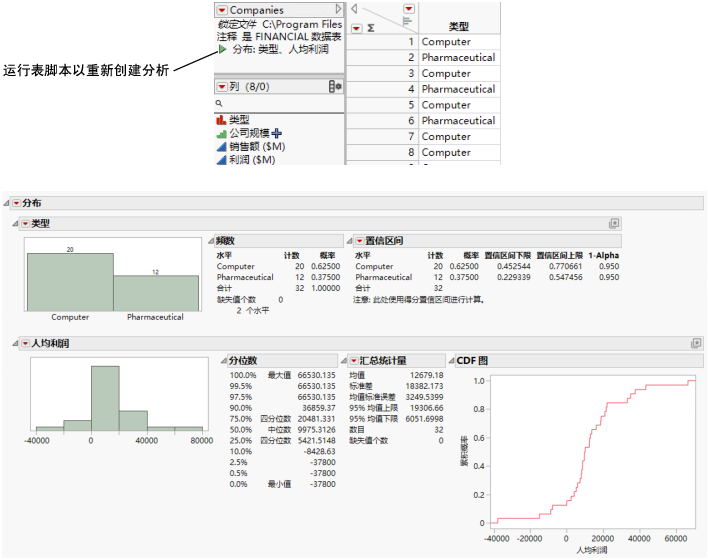This screenshot has width=708, height=560.
Task: Open the columns red triangle in table corner
Action: click(x=409, y=9)
